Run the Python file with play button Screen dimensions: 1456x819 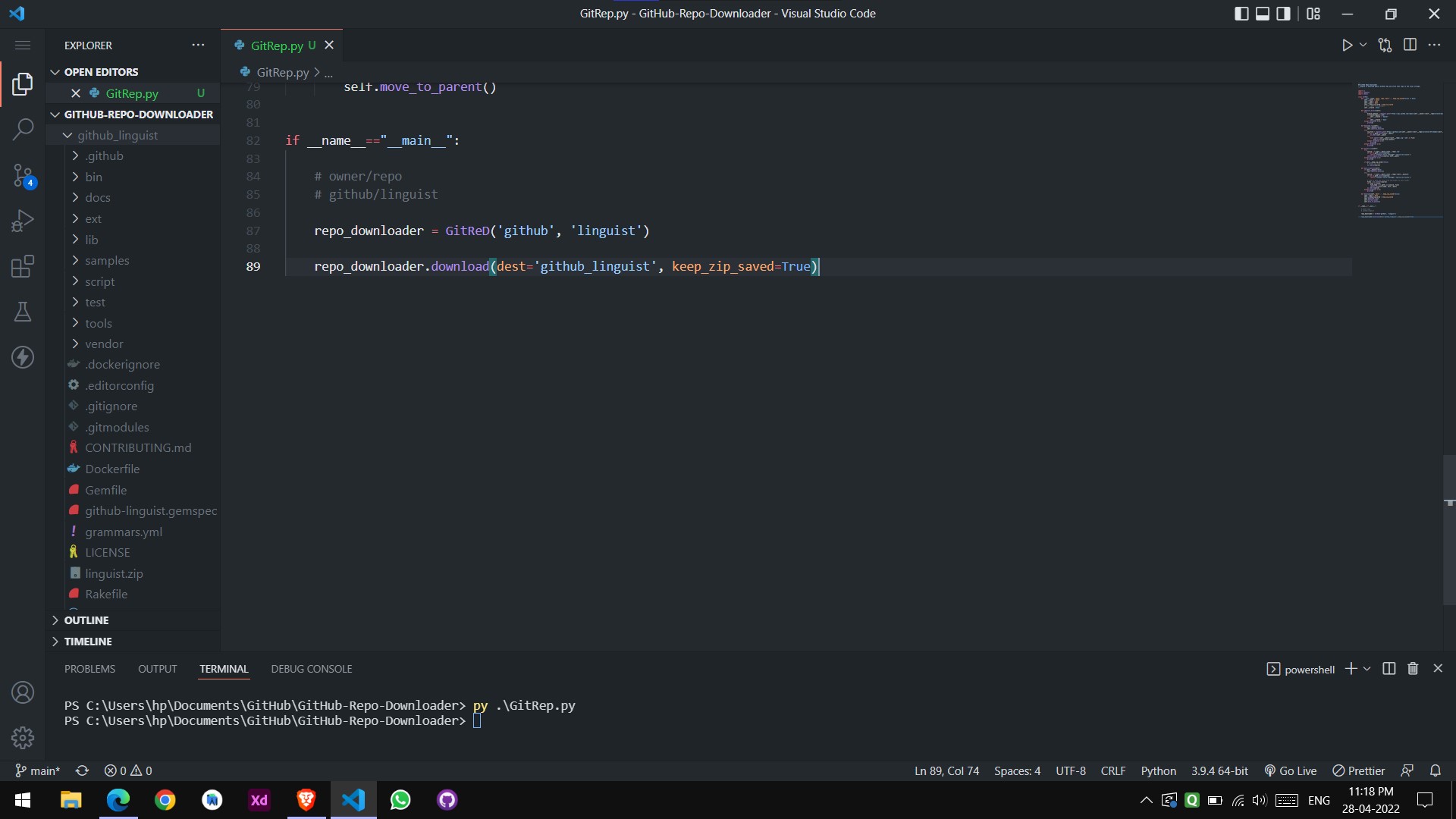pos(1347,45)
